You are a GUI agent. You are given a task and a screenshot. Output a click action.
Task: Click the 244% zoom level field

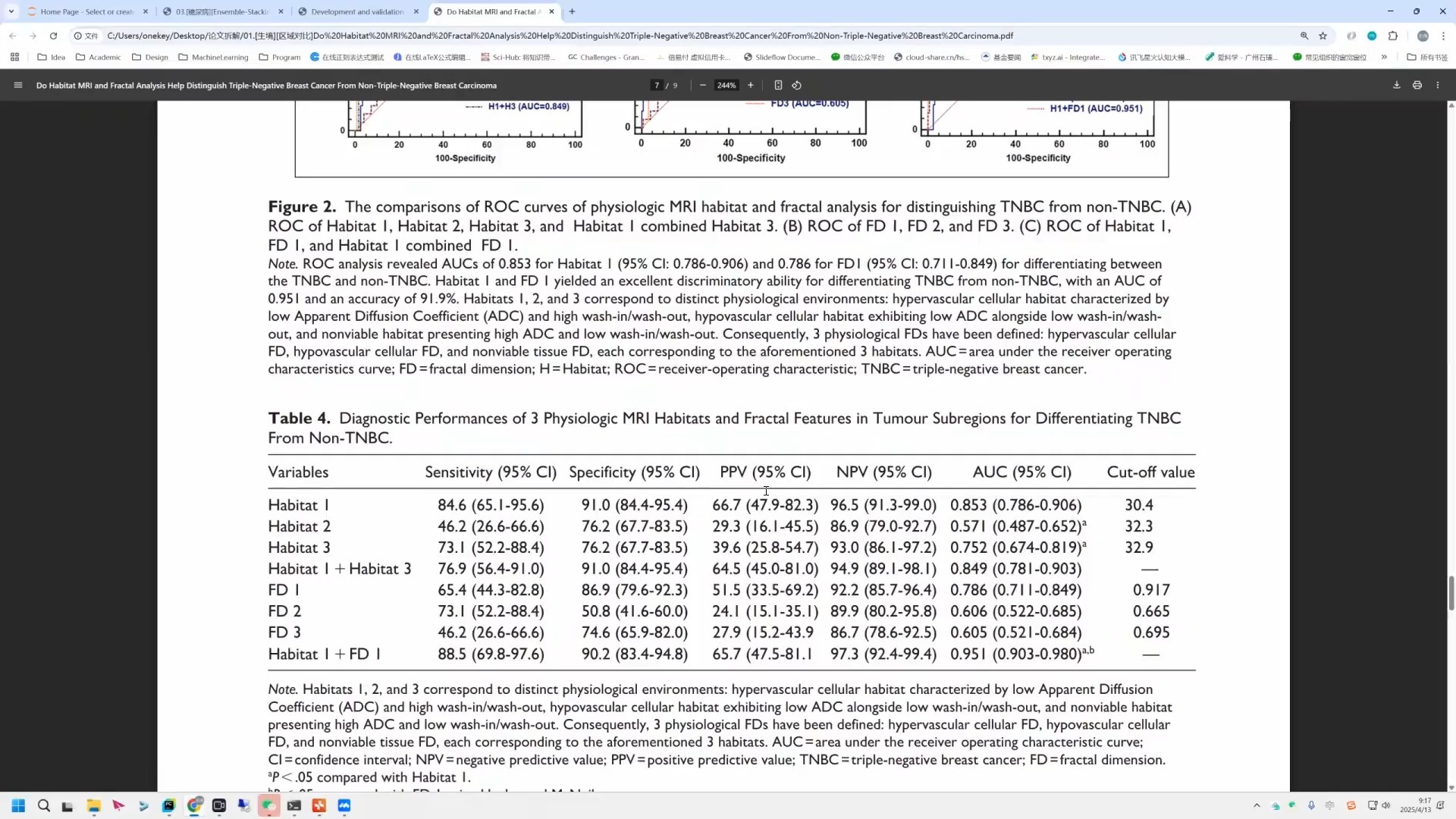(x=726, y=85)
